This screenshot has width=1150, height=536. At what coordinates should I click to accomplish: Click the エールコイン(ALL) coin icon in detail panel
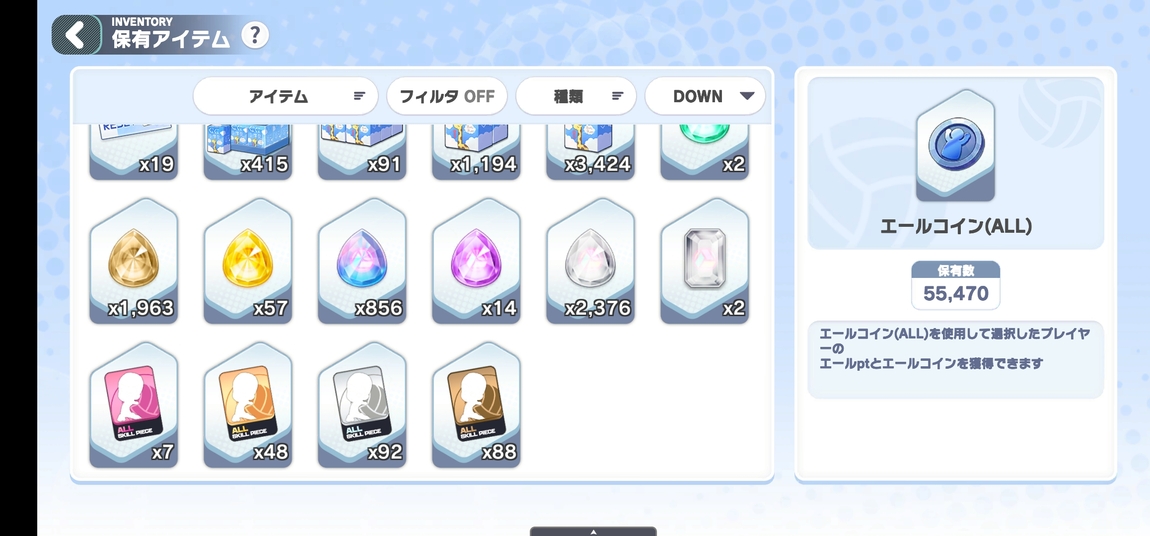[956, 146]
